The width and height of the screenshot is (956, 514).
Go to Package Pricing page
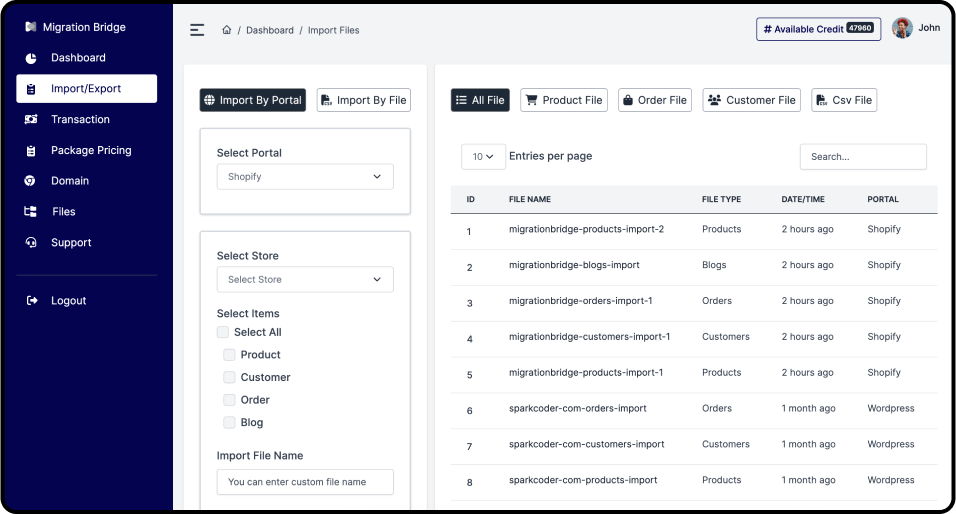click(x=91, y=150)
